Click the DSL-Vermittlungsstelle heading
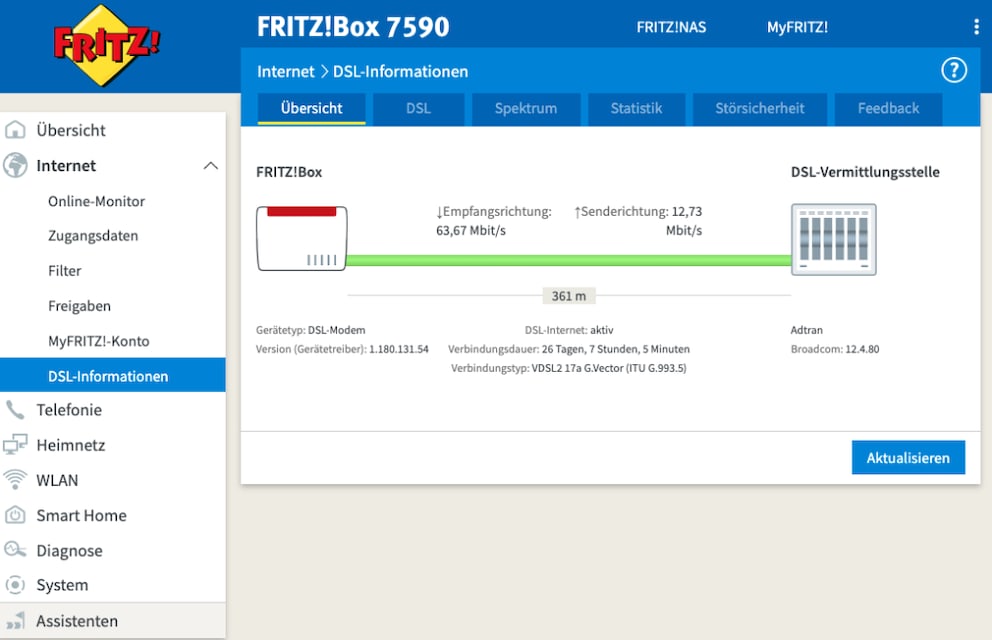The height and width of the screenshot is (640, 992). pyautogui.click(x=865, y=172)
